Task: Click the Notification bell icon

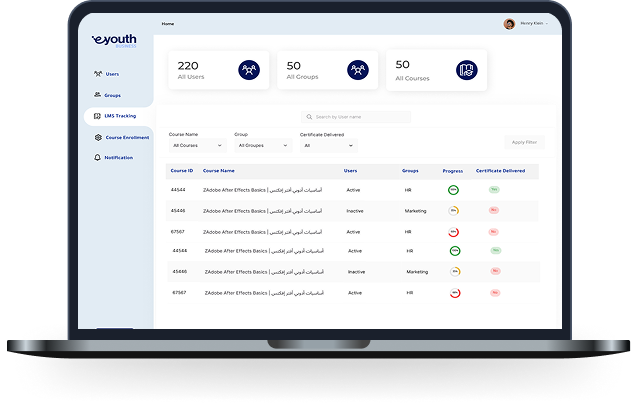Action: tap(97, 158)
